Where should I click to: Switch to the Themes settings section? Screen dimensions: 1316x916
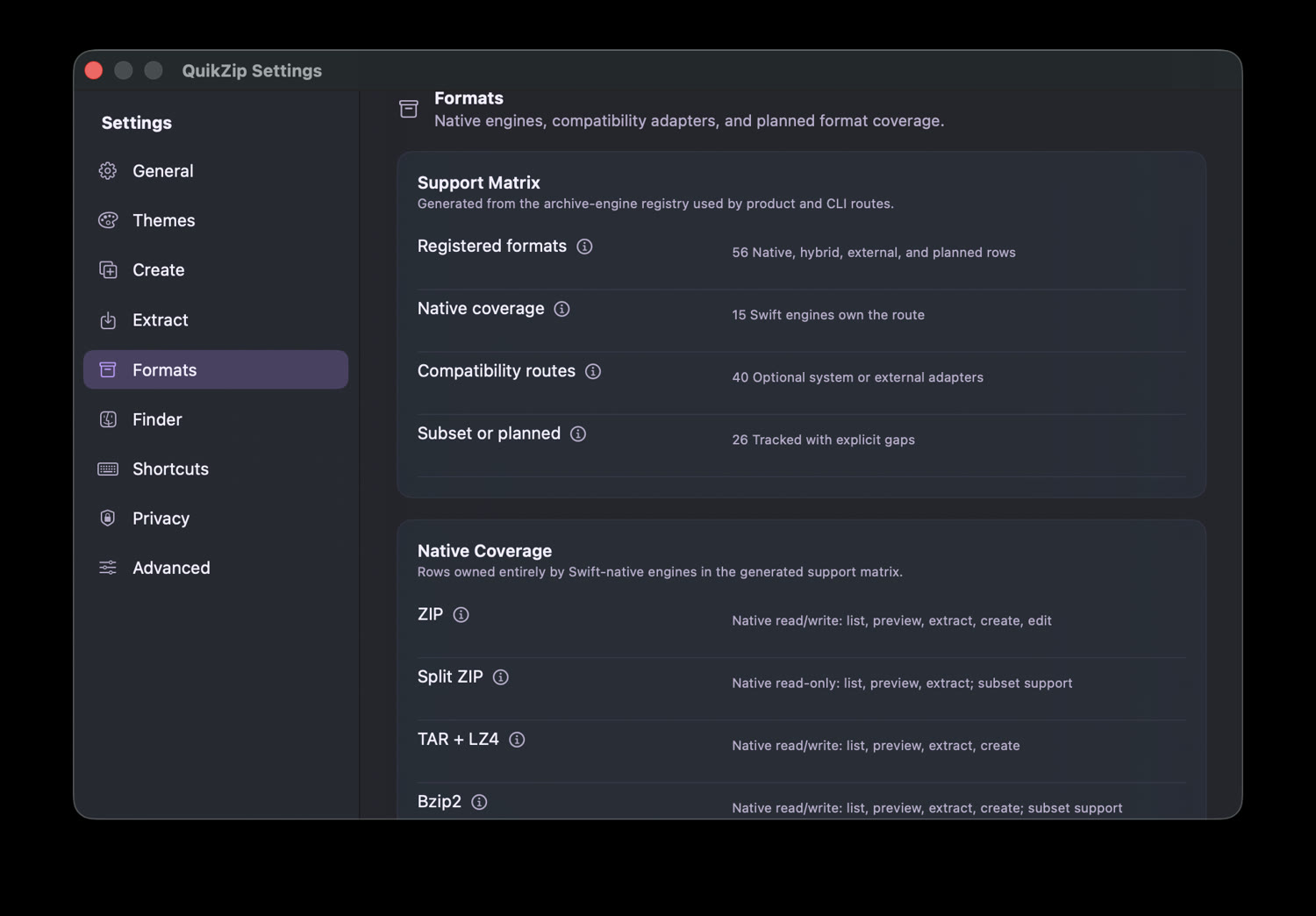[x=216, y=220]
